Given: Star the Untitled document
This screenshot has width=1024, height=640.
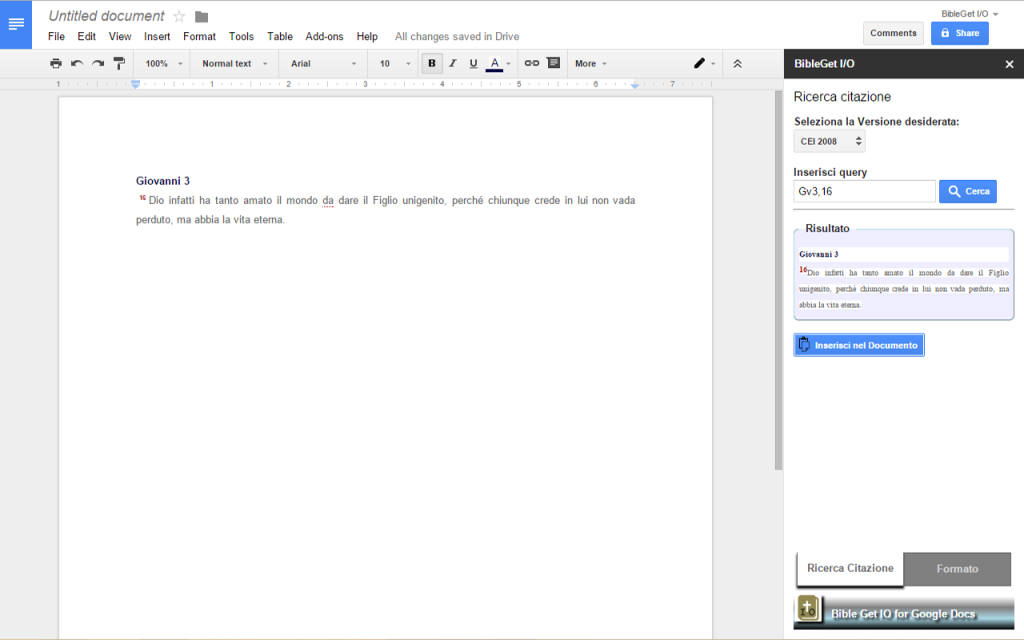Looking at the screenshot, I should coord(179,16).
